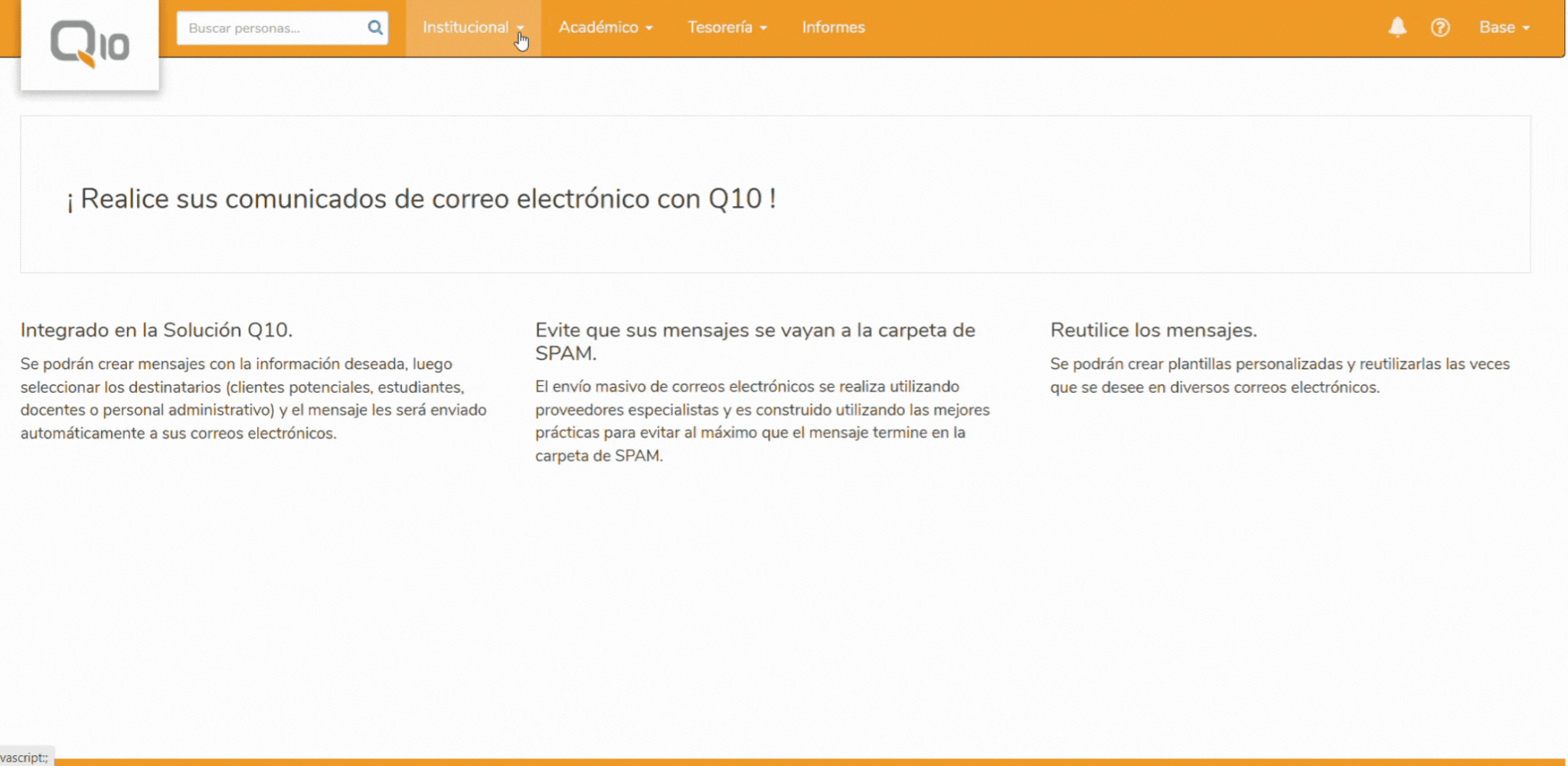Click the search magnifier icon
Viewport: 1568px width, 766px height.
point(375,28)
